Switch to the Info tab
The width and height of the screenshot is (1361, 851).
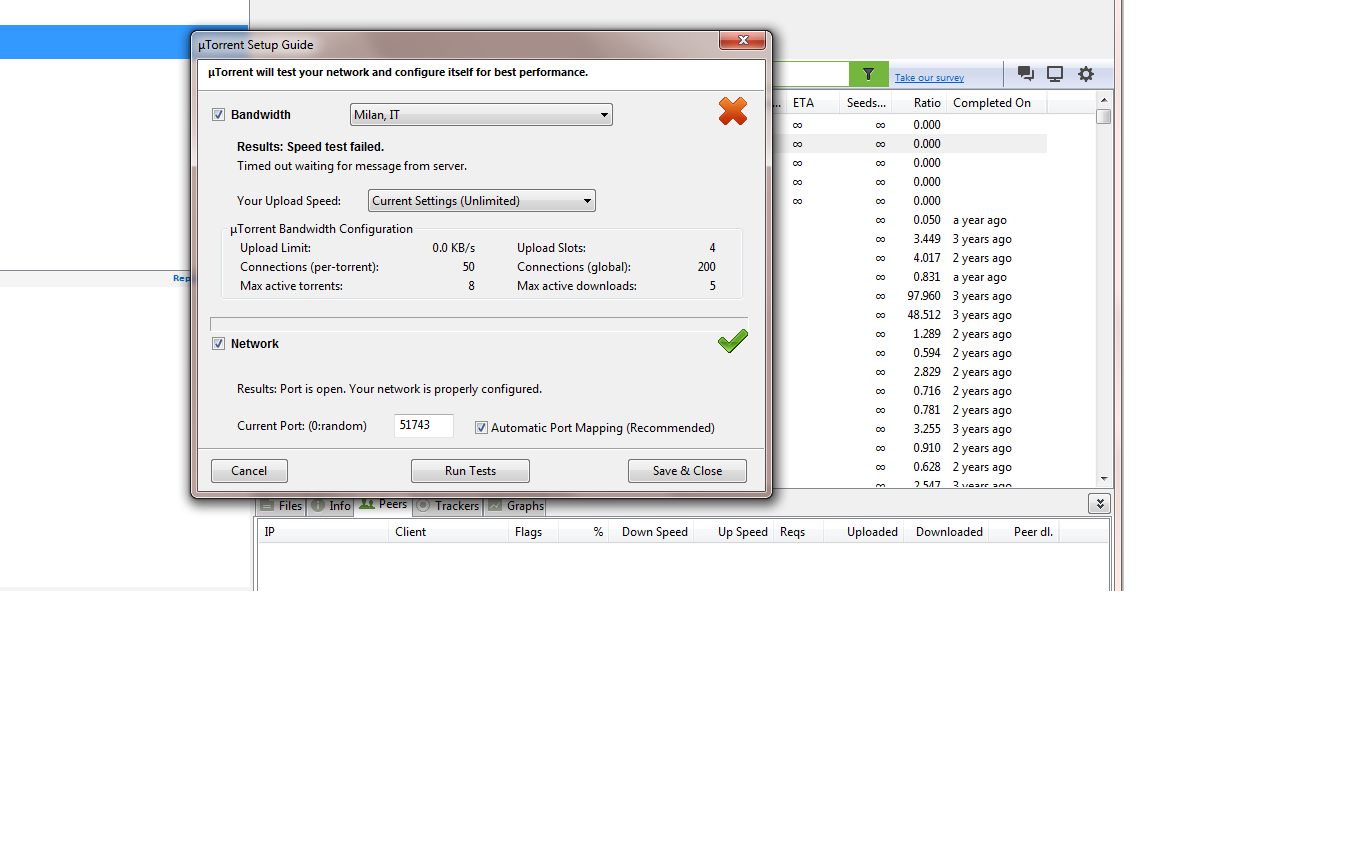pyautogui.click(x=330, y=506)
